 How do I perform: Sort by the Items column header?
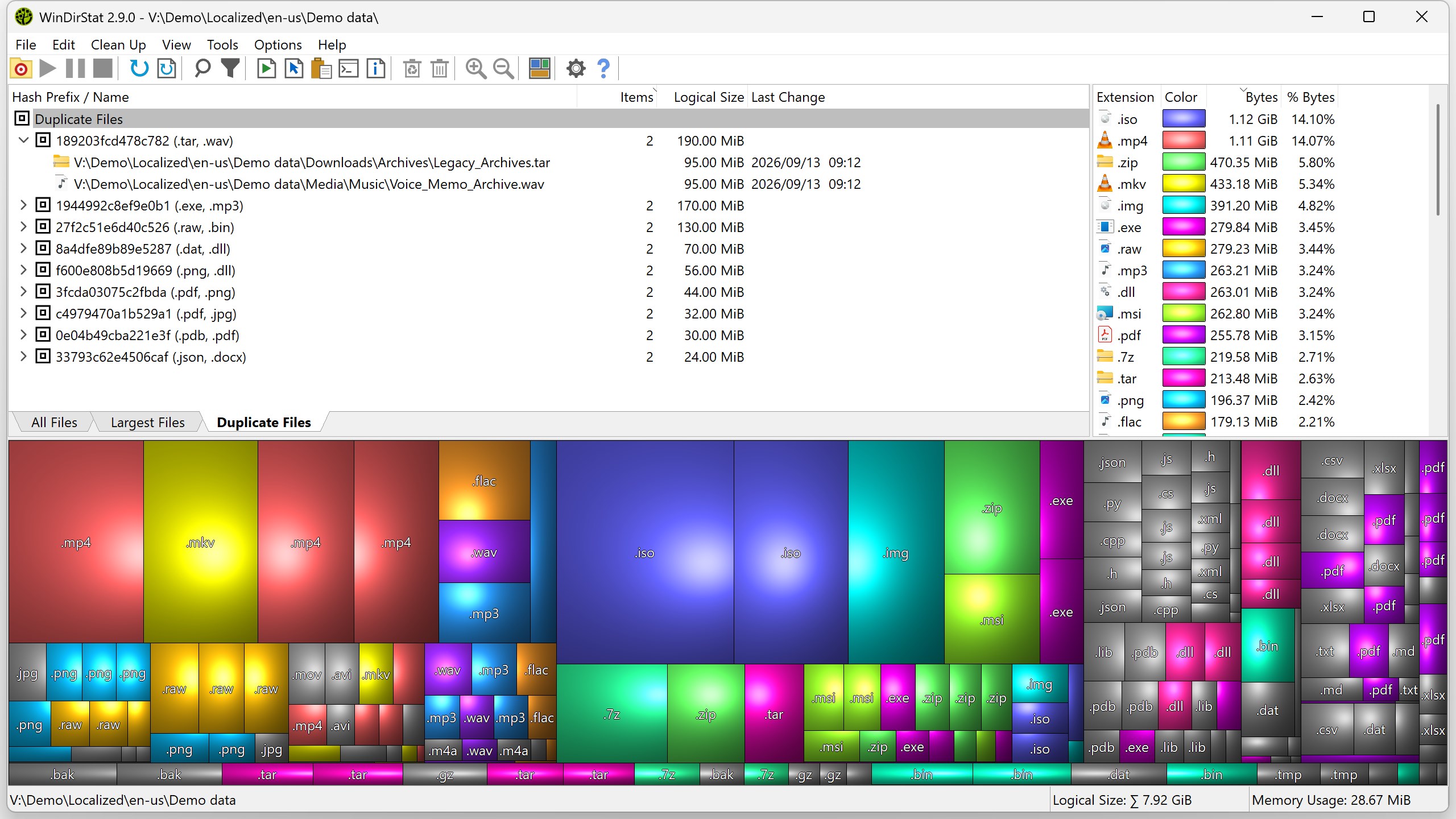point(617,97)
